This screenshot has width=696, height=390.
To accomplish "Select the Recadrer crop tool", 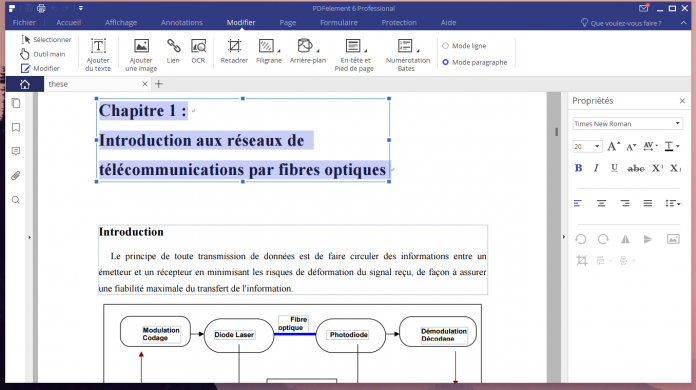I will point(234,51).
